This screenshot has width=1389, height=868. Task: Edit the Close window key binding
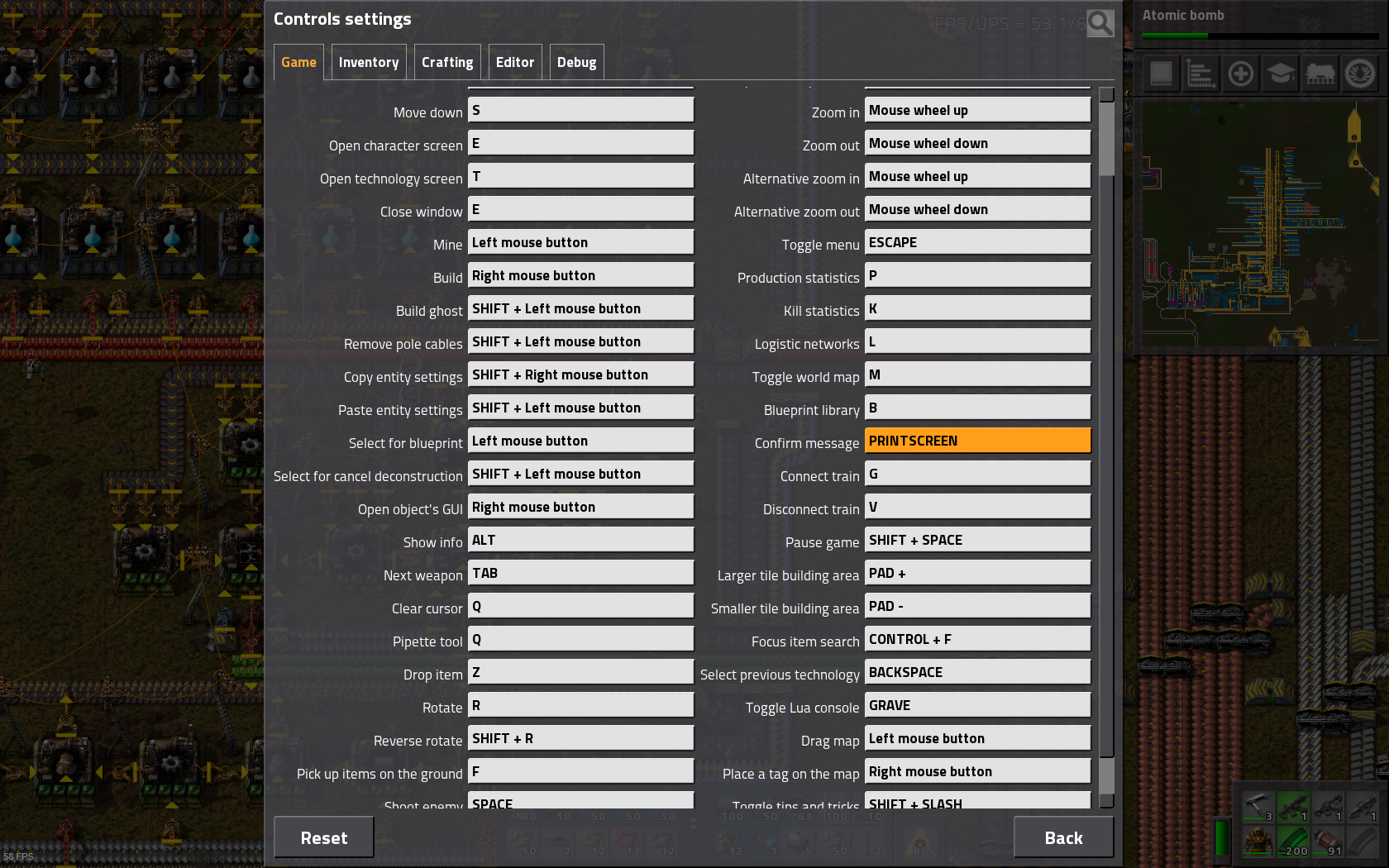[580, 209]
